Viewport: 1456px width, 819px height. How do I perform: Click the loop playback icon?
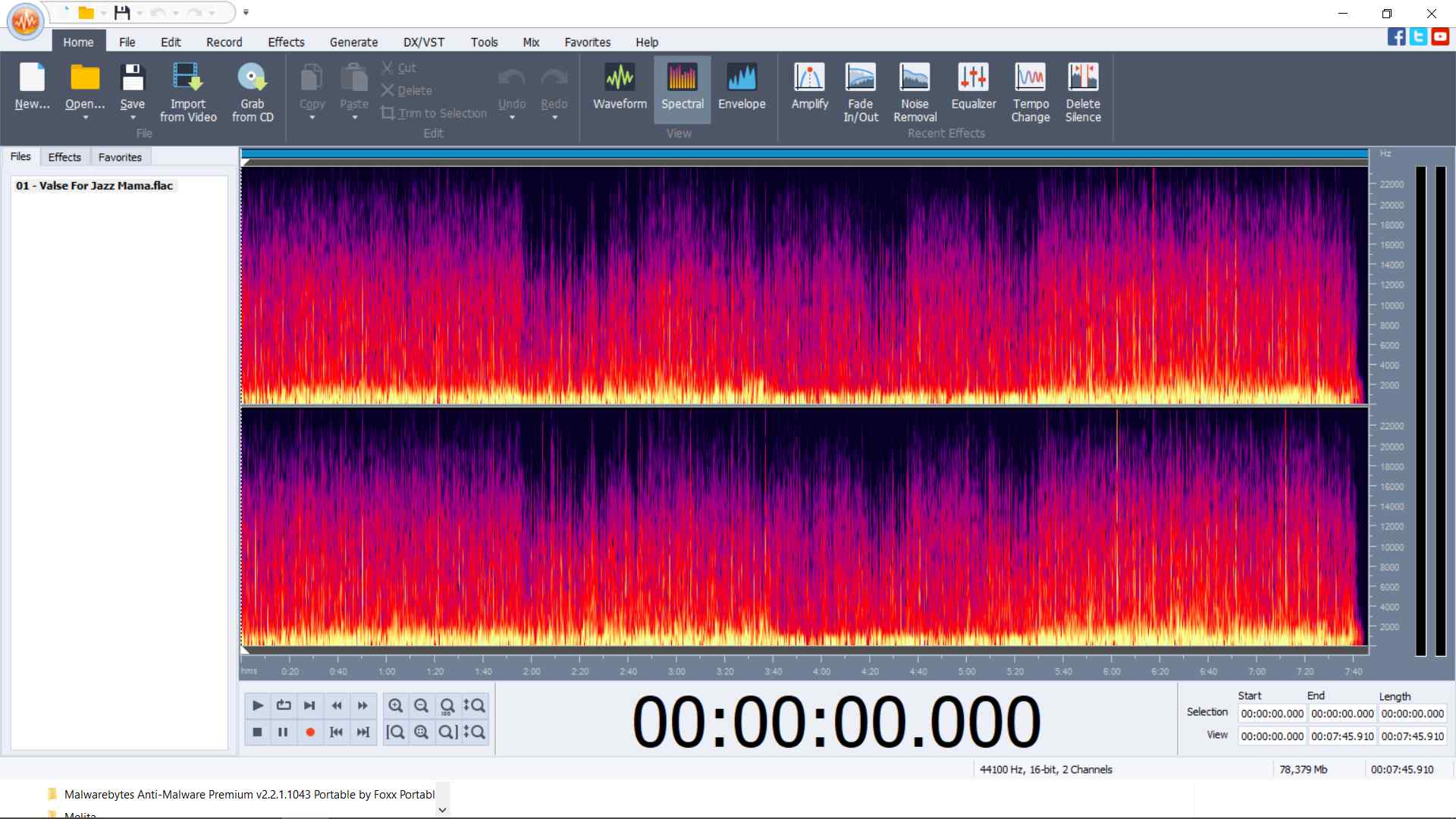click(x=284, y=705)
